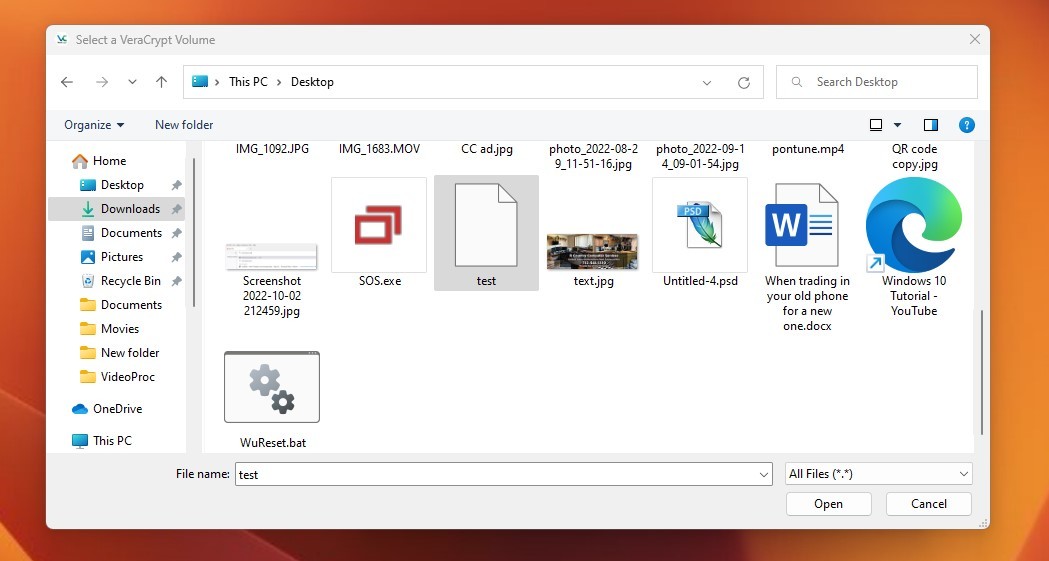Select the Word document trading in phone

point(801,225)
